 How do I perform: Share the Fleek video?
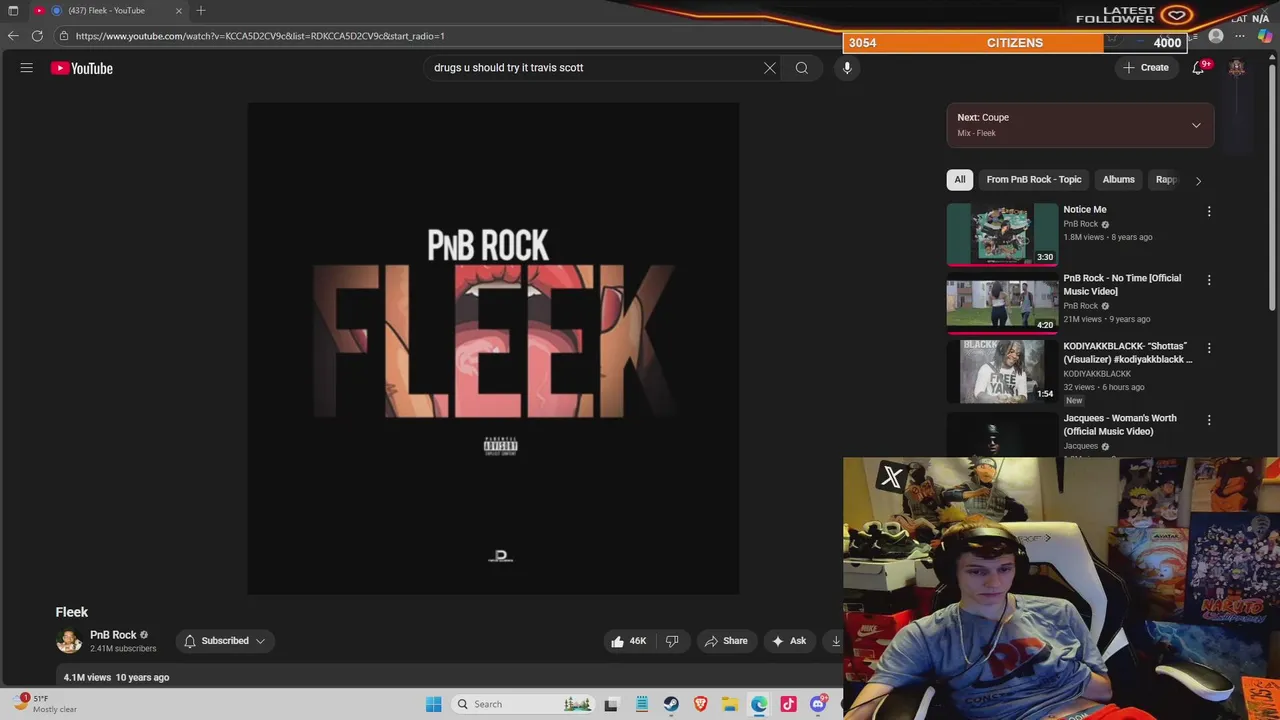726,641
